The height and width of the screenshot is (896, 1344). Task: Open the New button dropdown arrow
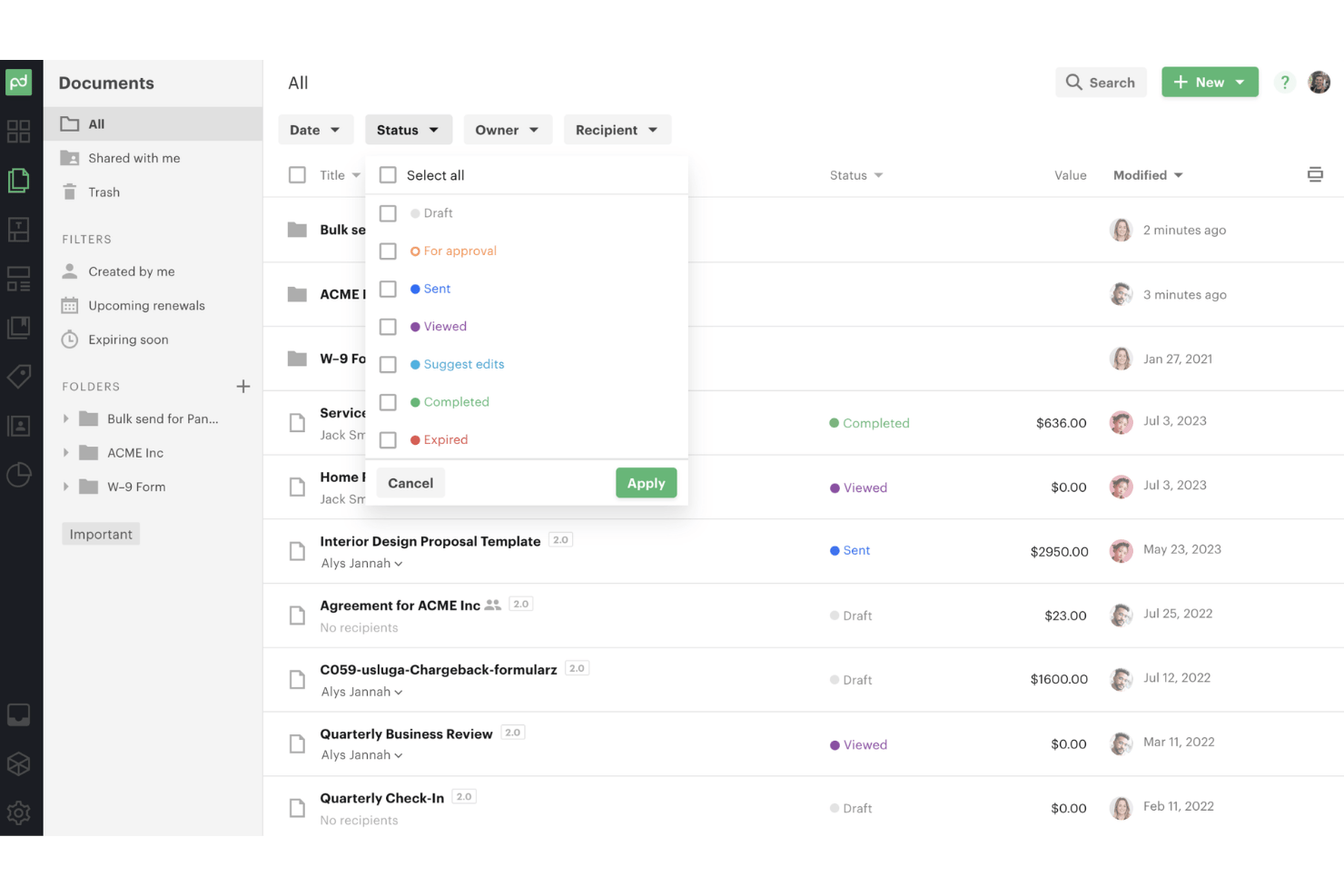(x=1240, y=83)
